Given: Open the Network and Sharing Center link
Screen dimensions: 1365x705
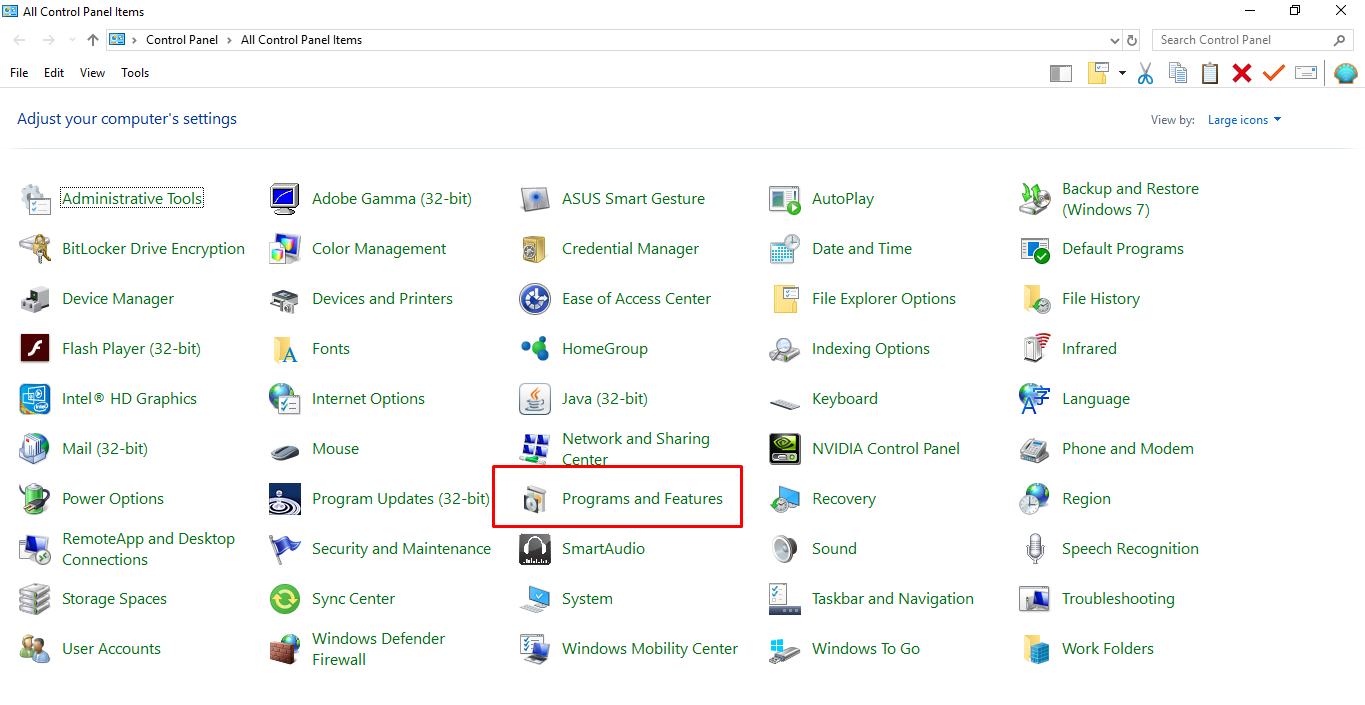Looking at the screenshot, I should 636,449.
